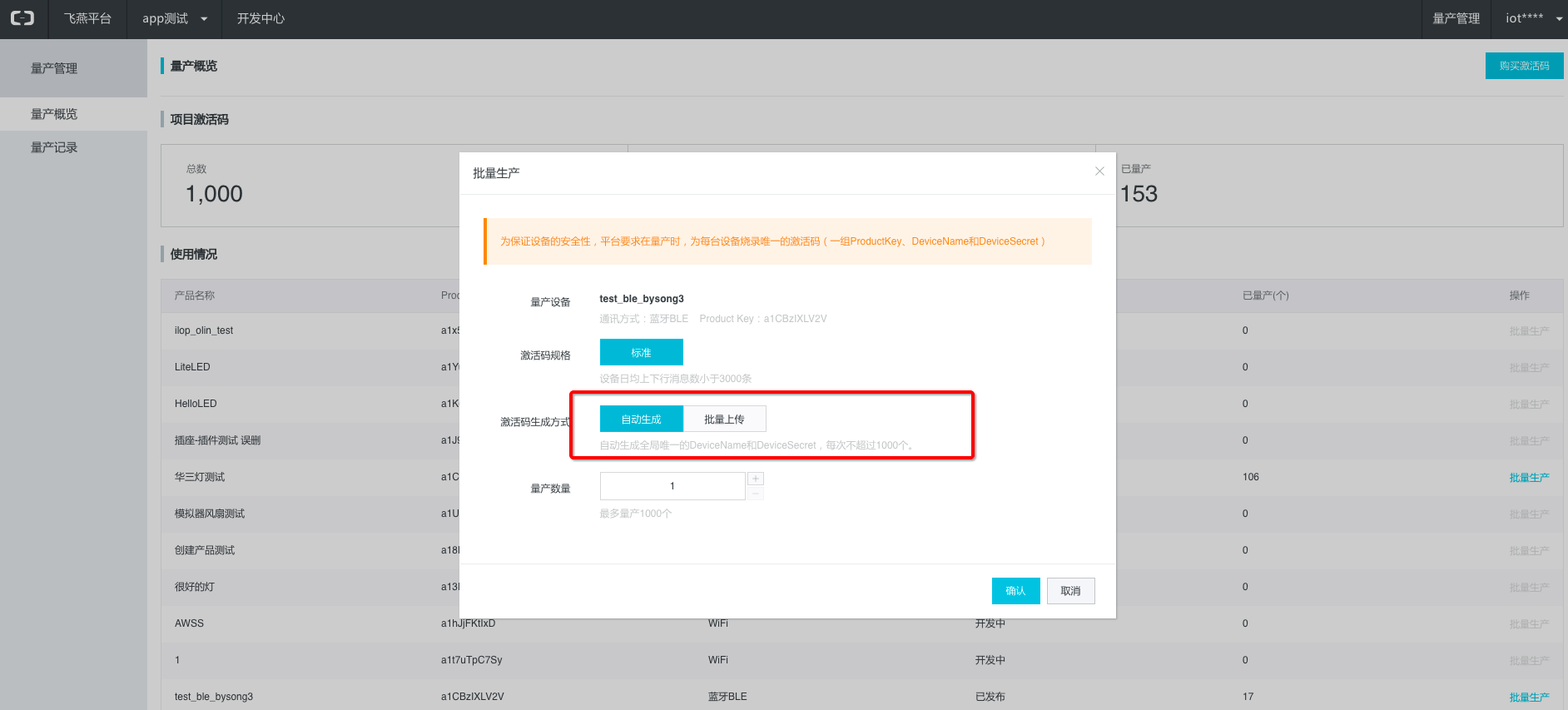This screenshot has width=1568, height=710.
Task: Decrease quantity with the minus stepper
Action: (x=756, y=494)
